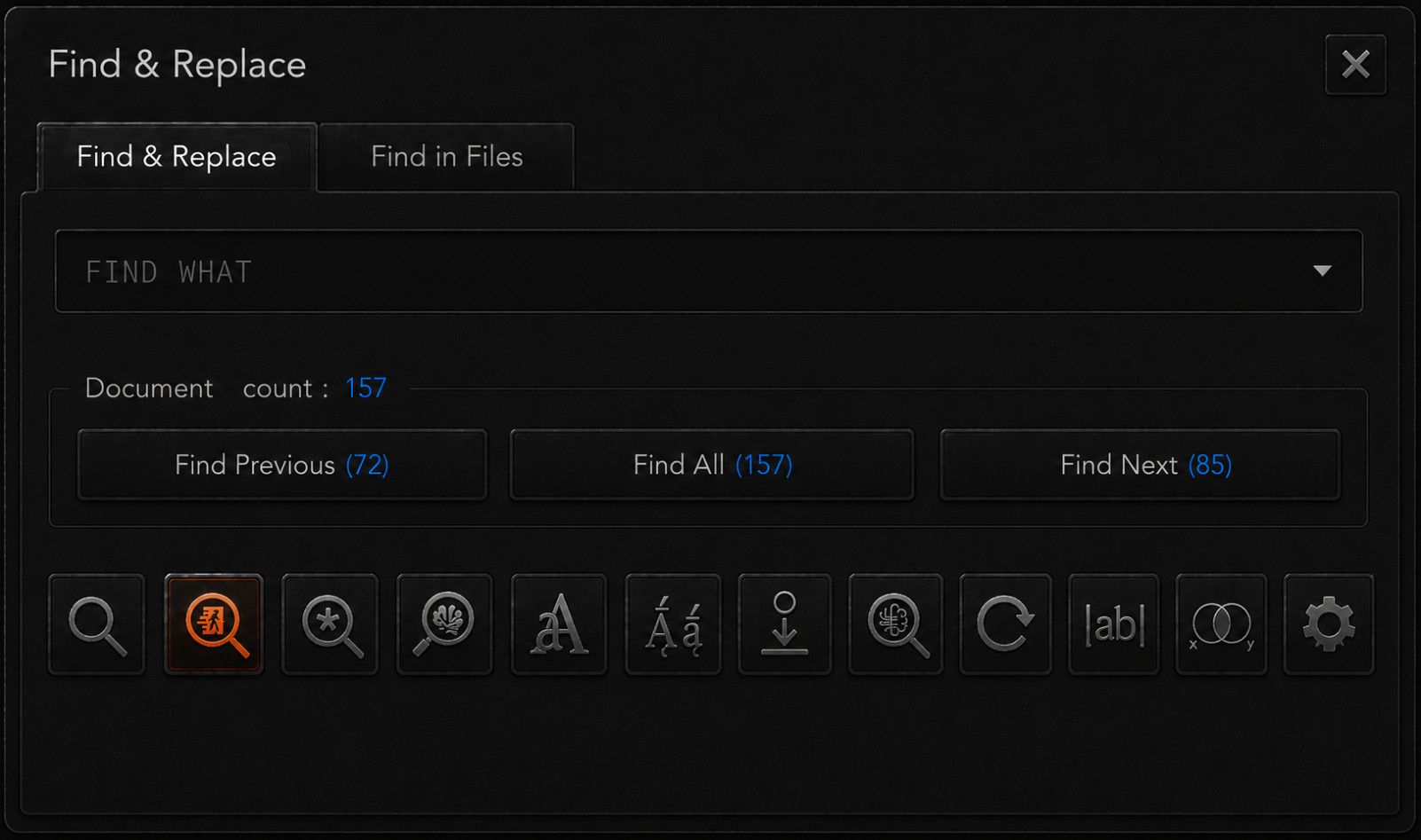
Task: Switch to the Find in Files tab
Action: coord(447,157)
